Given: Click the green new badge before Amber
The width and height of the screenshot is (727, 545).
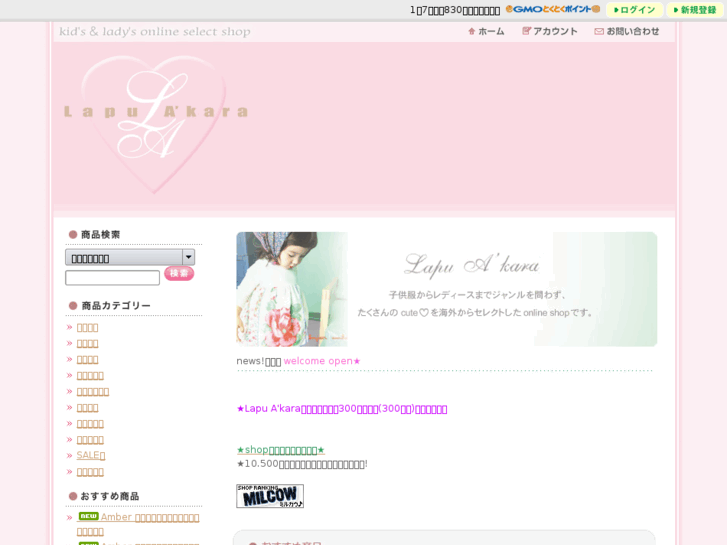Looking at the screenshot, I should [x=88, y=516].
